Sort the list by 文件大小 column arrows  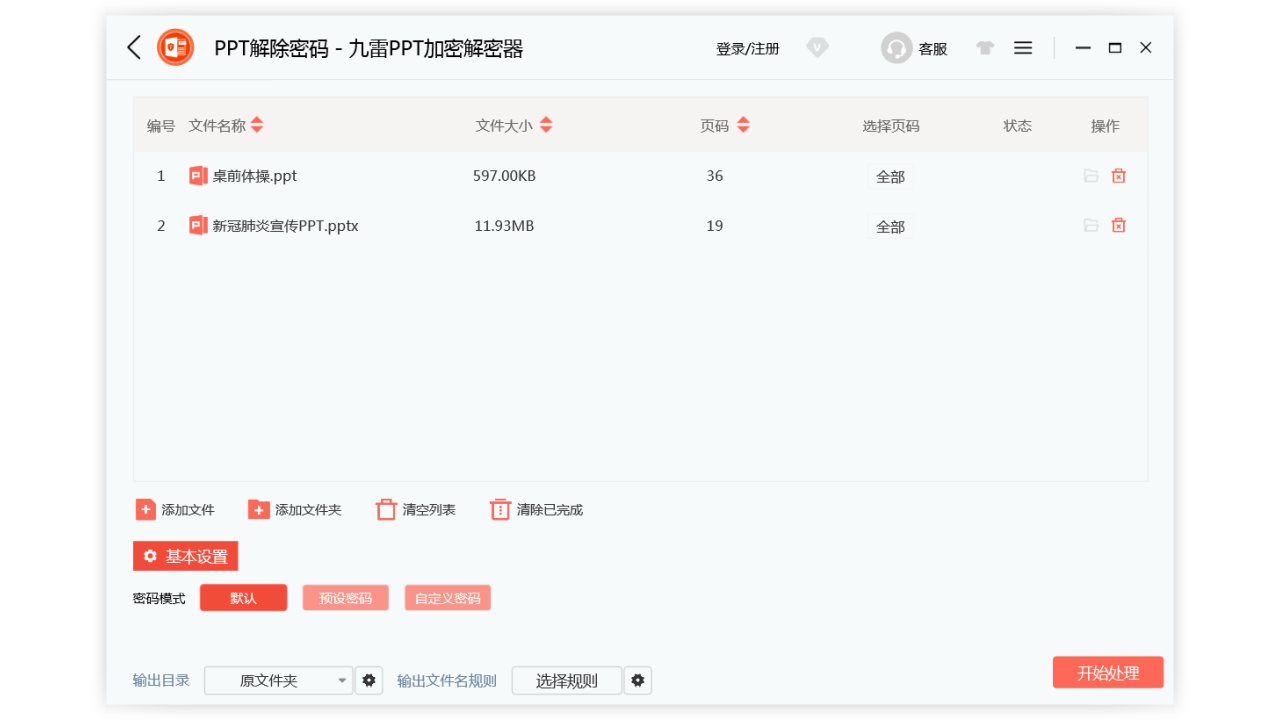(546, 125)
